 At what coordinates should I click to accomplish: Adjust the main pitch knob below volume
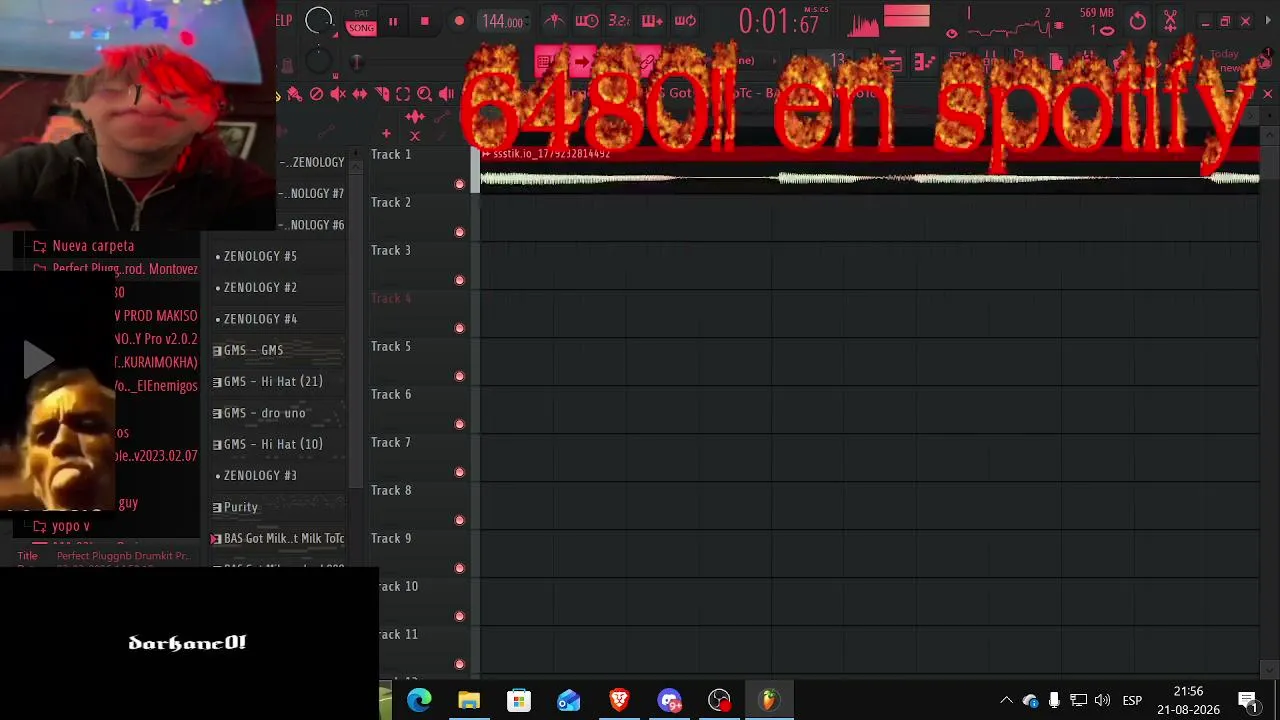(318, 62)
